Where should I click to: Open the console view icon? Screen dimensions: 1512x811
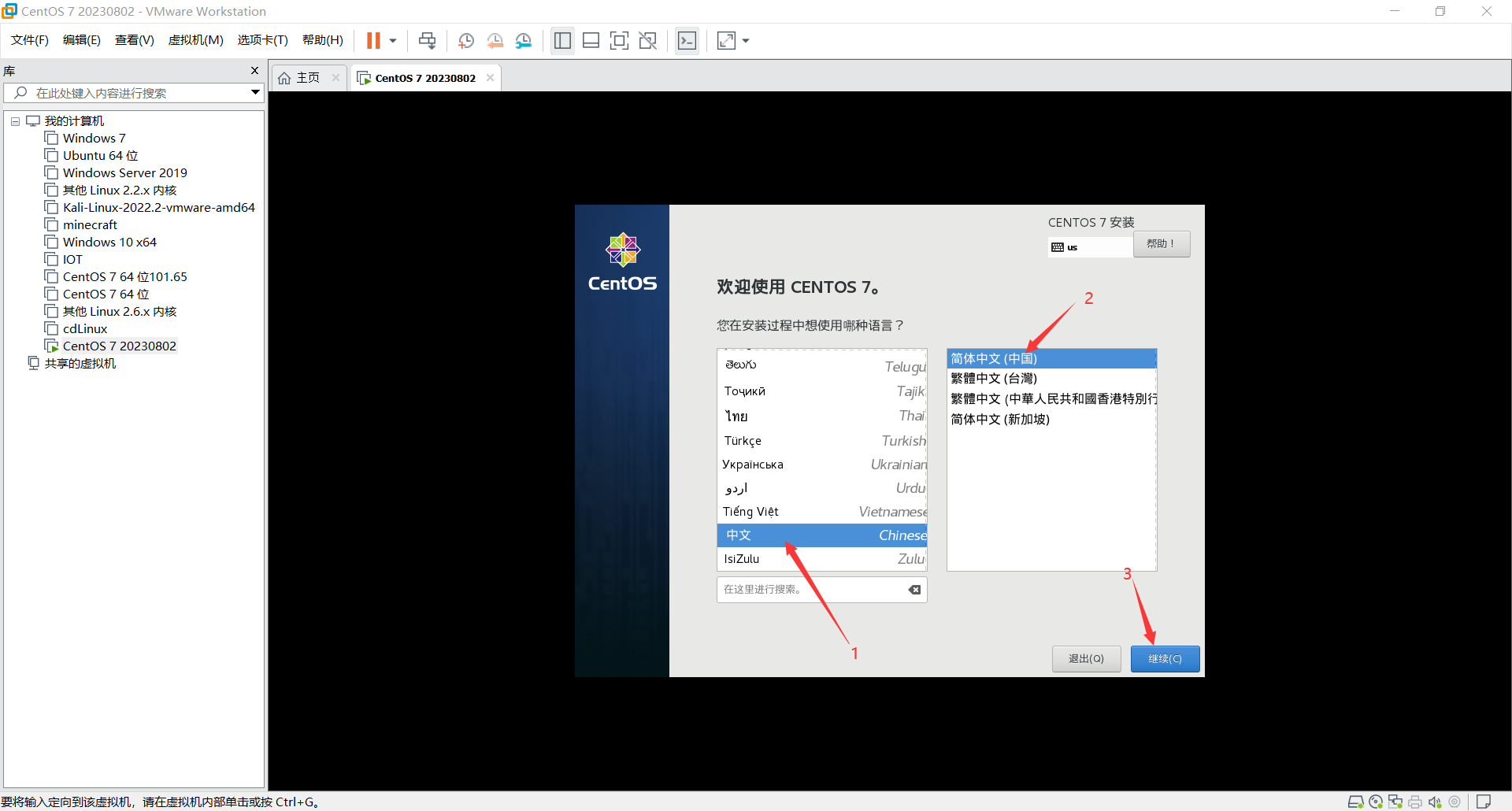point(687,40)
